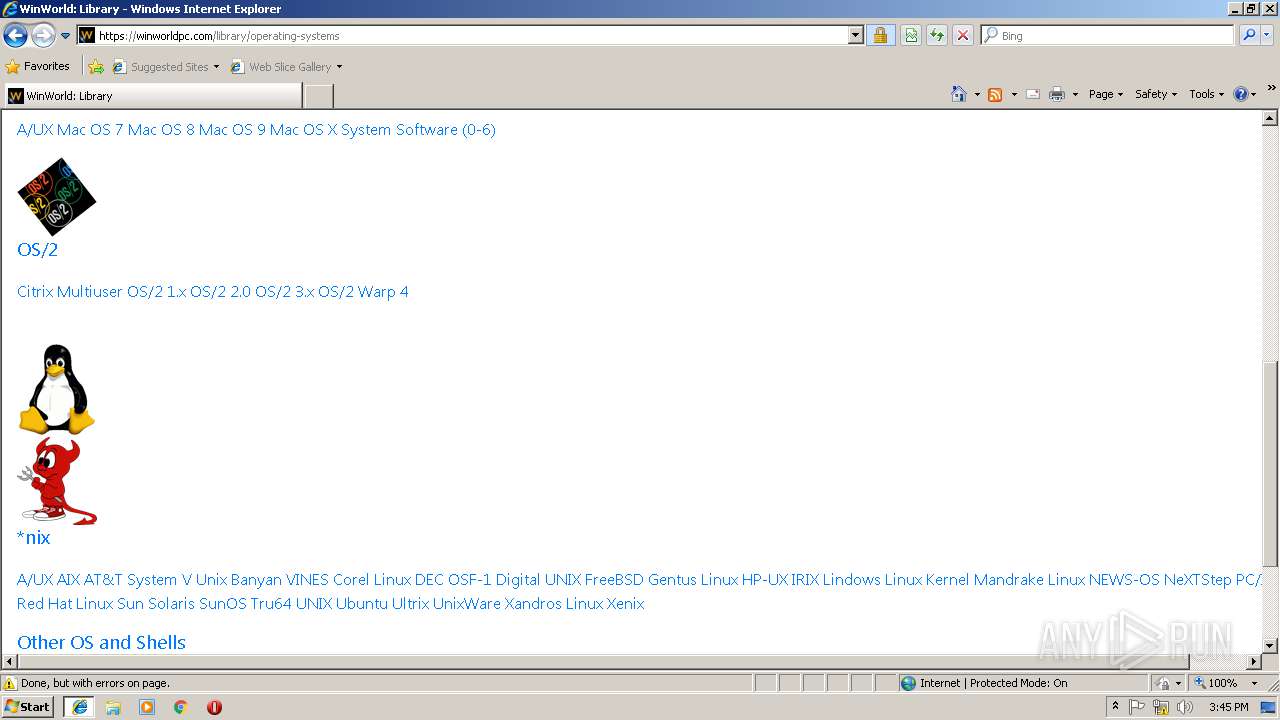Open the Ubuntu link
This screenshot has height=720, width=1280.
click(x=361, y=604)
